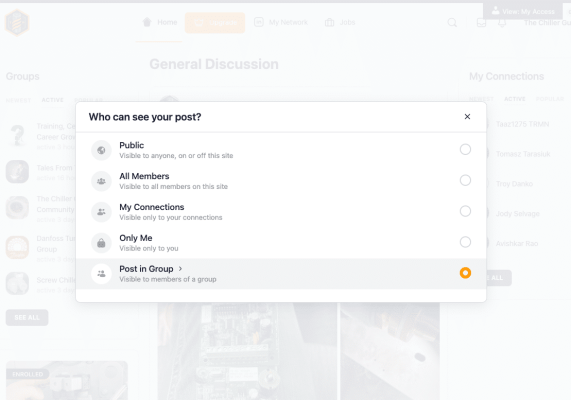Screen dimensions: 571x400
Task: Toggle the Post in Group radio button
Action: (465, 273)
